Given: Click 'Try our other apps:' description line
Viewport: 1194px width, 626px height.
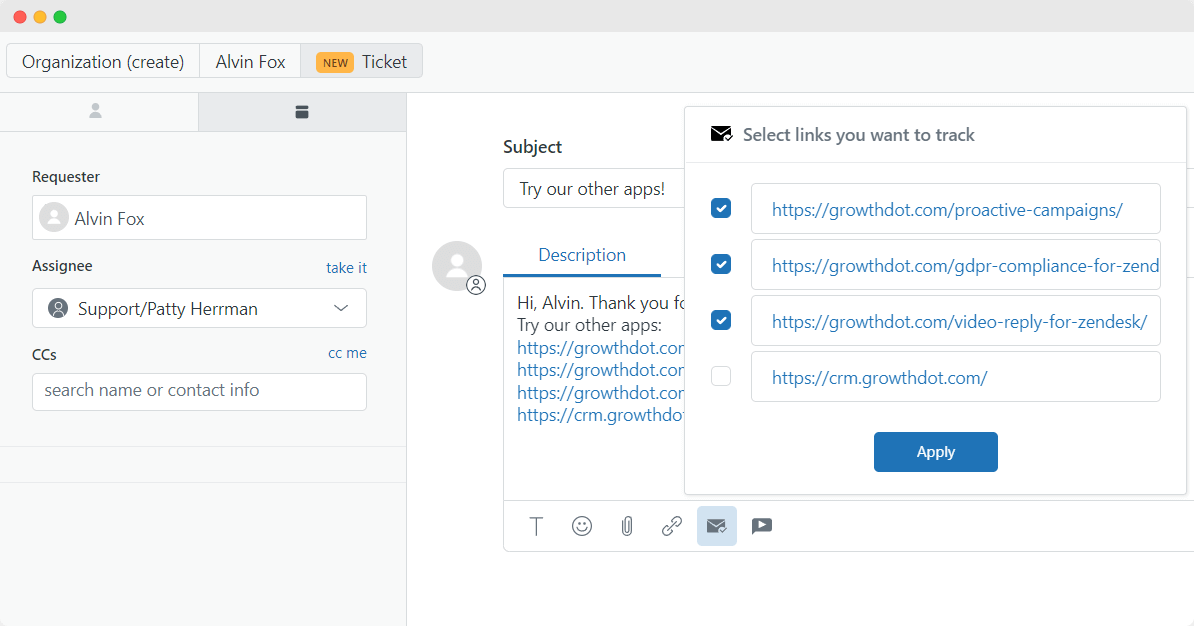Looking at the screenshot, I should click(x=589, y=325).
